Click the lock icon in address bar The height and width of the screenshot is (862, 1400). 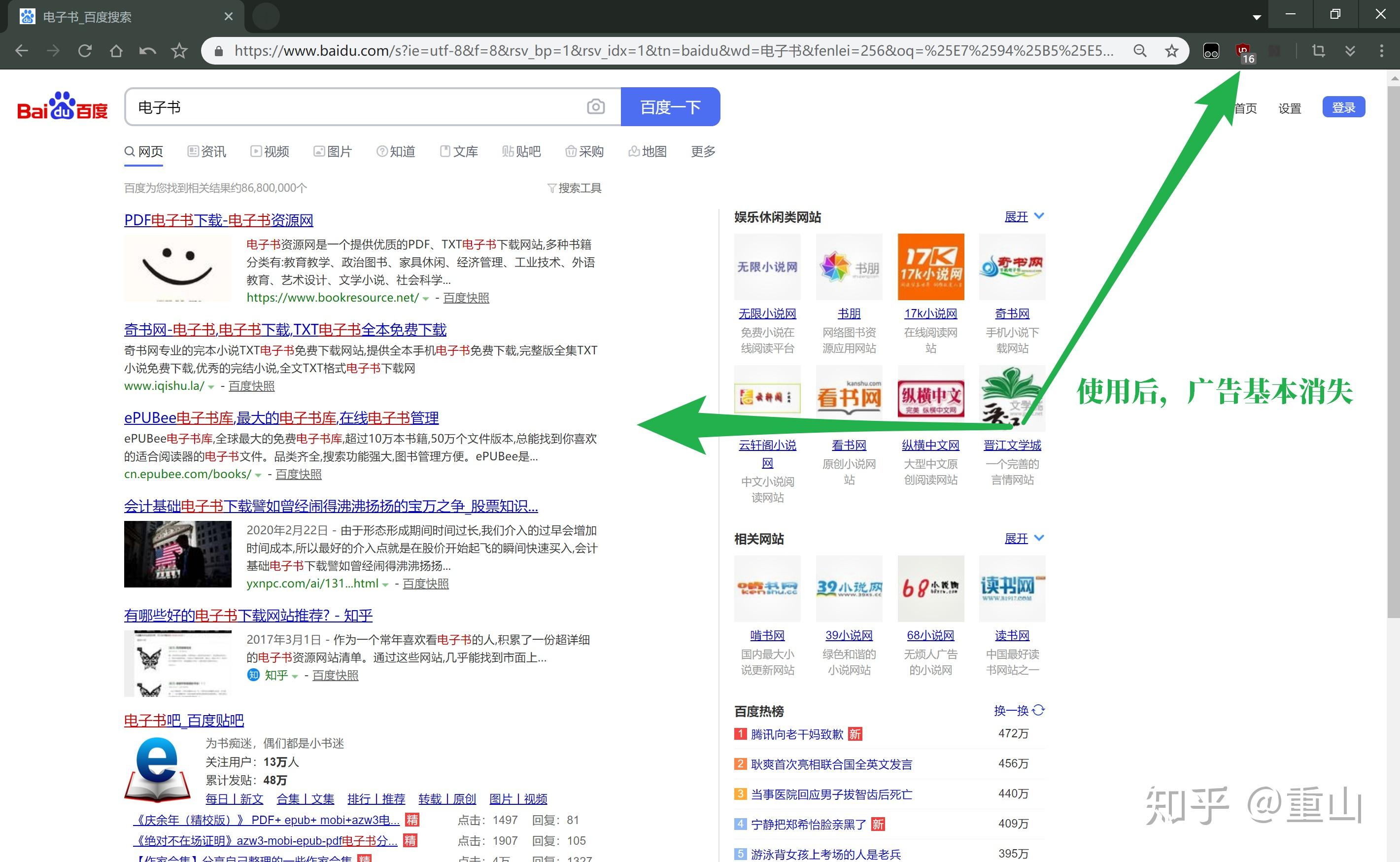pos(218,51)
